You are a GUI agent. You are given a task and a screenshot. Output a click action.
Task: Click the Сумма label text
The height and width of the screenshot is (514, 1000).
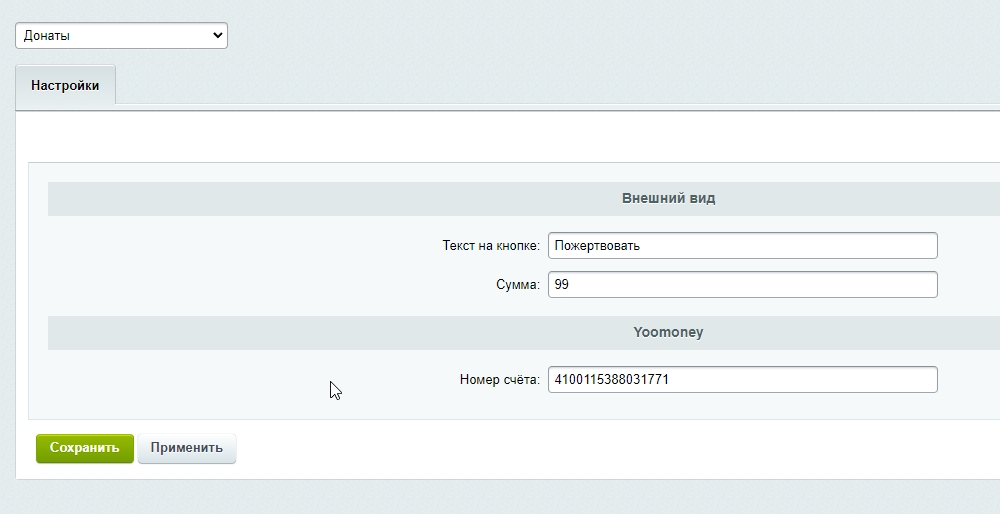click(x=517, y=285)
